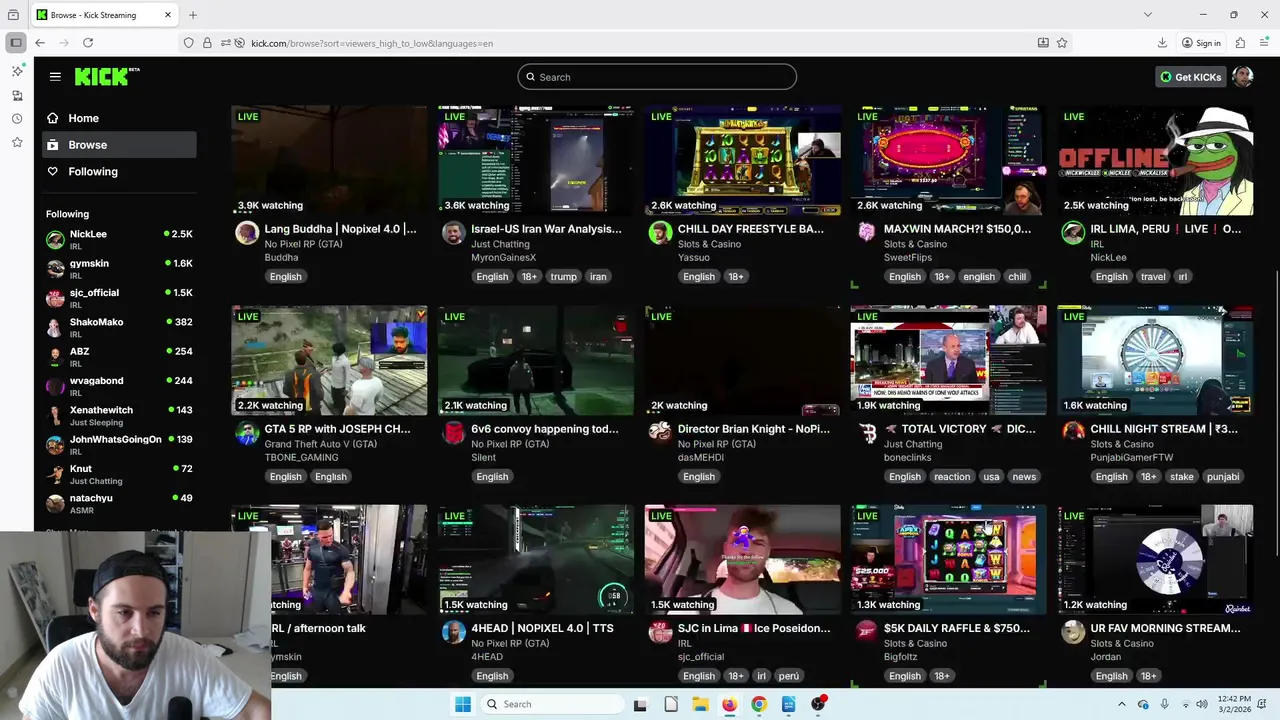Open OBS Studio from taskbar

[818, 704]
